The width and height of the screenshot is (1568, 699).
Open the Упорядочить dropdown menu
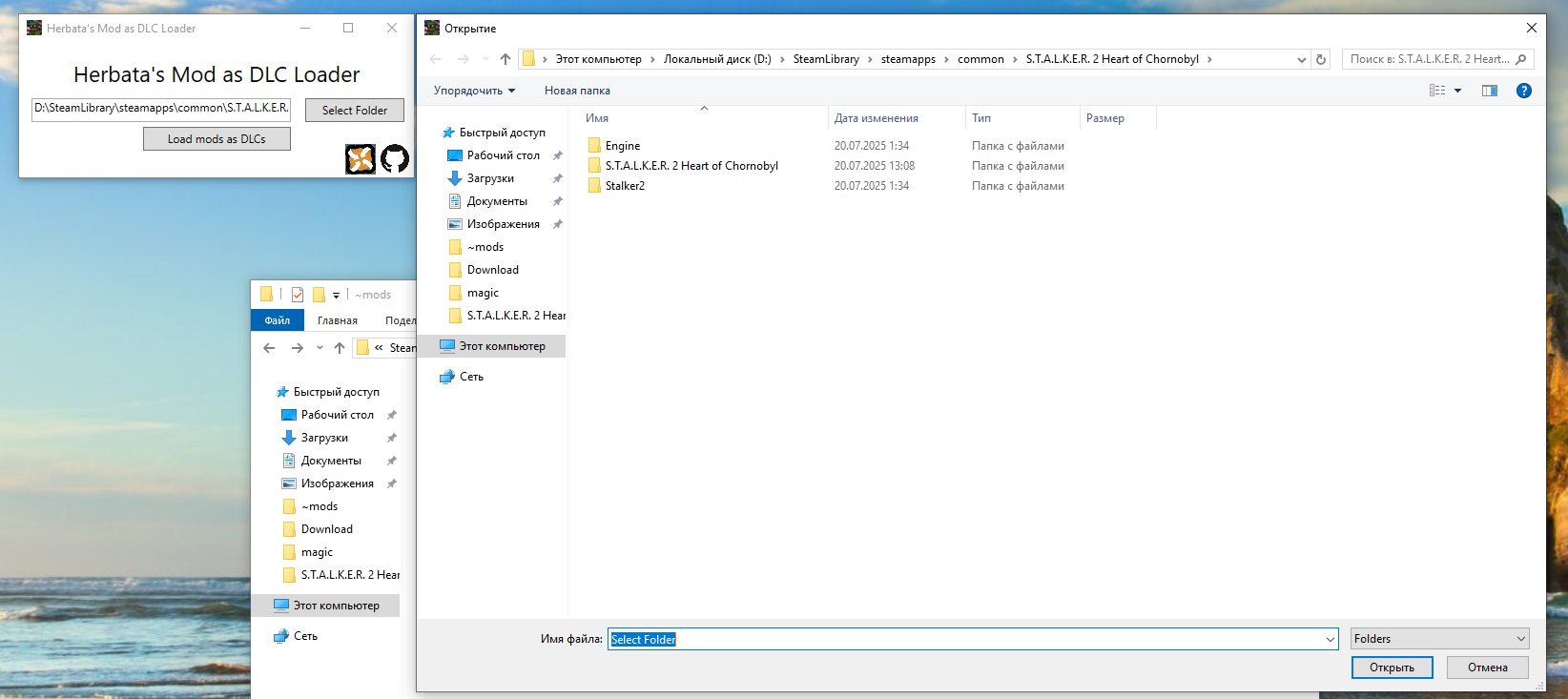coord(474,91)
